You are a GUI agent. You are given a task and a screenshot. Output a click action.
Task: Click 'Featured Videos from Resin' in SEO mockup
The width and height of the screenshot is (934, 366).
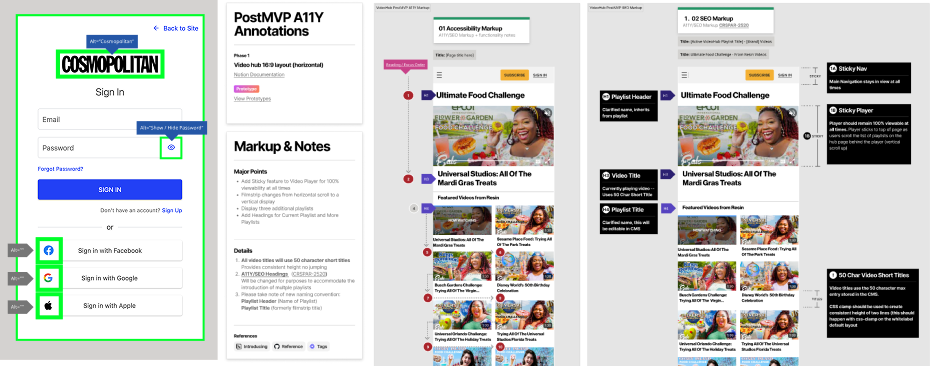click(x=713, y=207)
